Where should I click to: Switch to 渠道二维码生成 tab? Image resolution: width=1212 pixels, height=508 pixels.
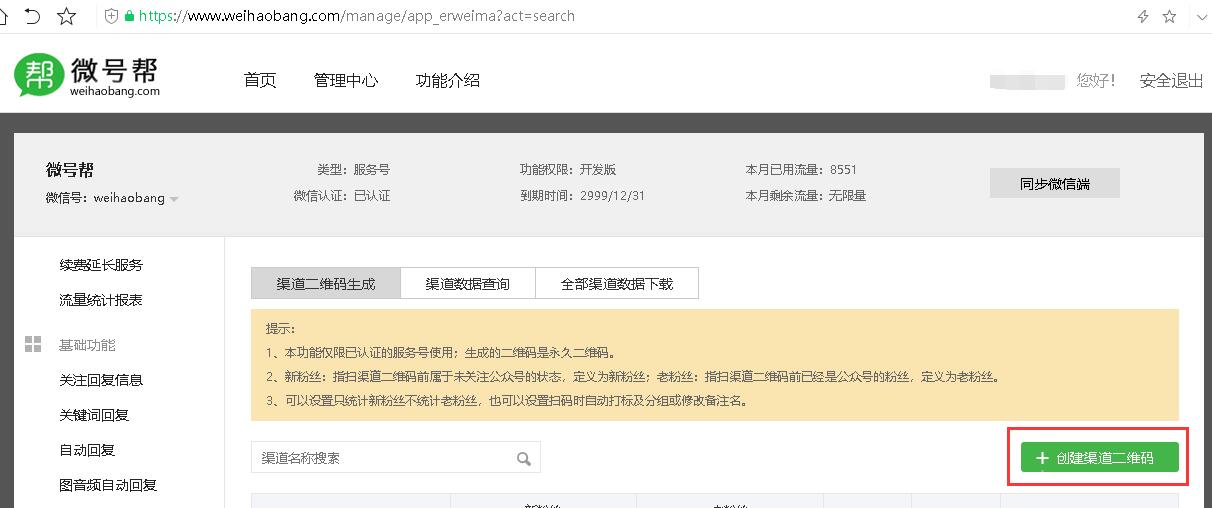pyautogui.click(x=326, y=284)
